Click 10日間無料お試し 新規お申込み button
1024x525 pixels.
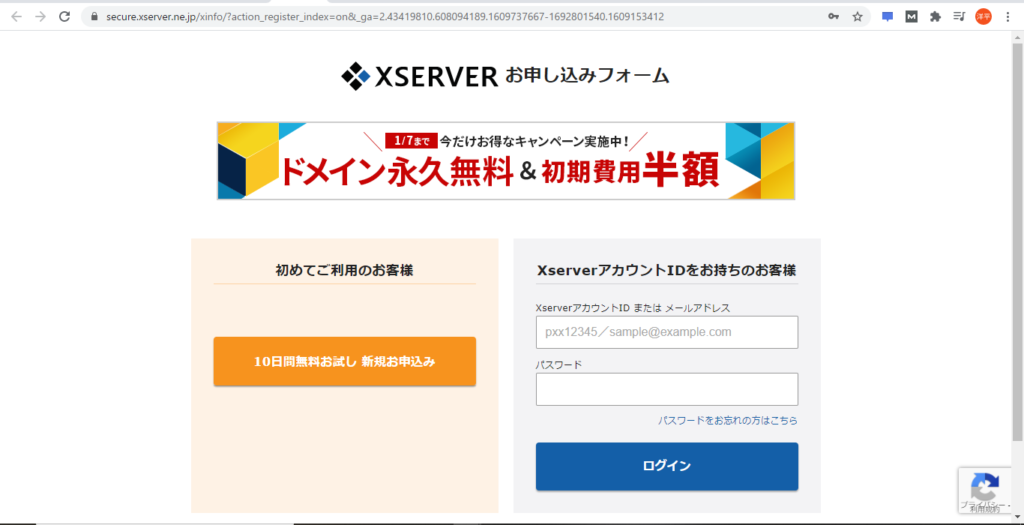tap(345, 362)
